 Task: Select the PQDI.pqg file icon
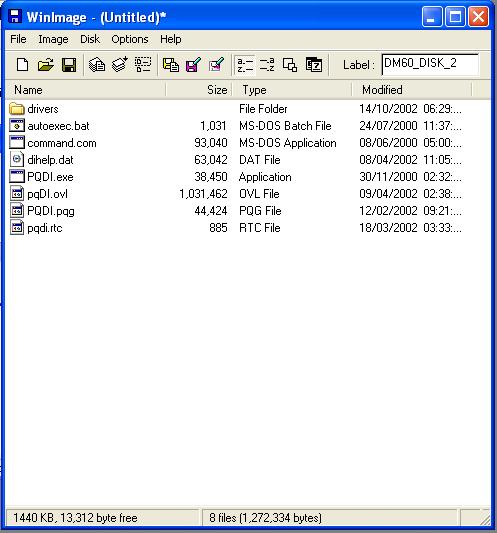click(x=17, y=211)
